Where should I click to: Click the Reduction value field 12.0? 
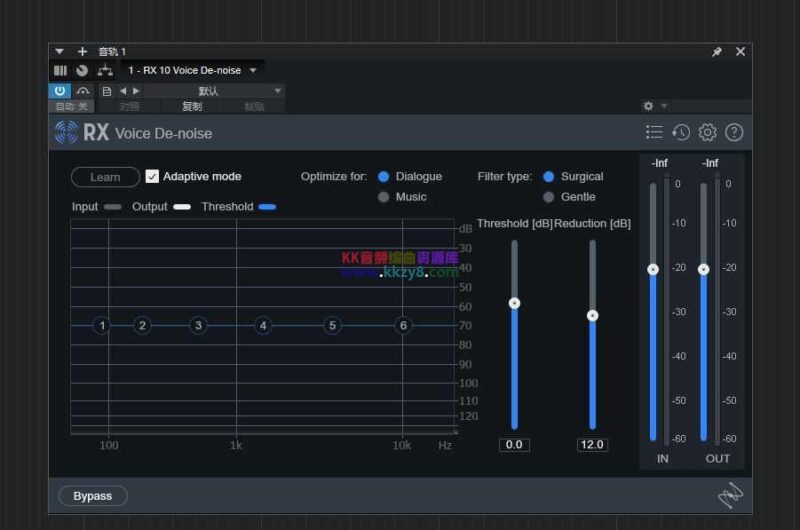592,445
